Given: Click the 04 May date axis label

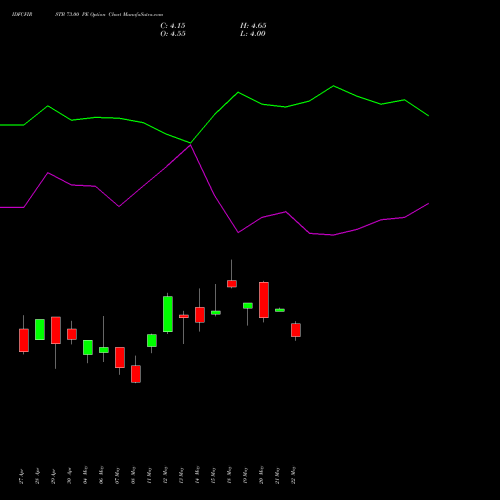Looking at the screenshot, I should click(86, 475).
